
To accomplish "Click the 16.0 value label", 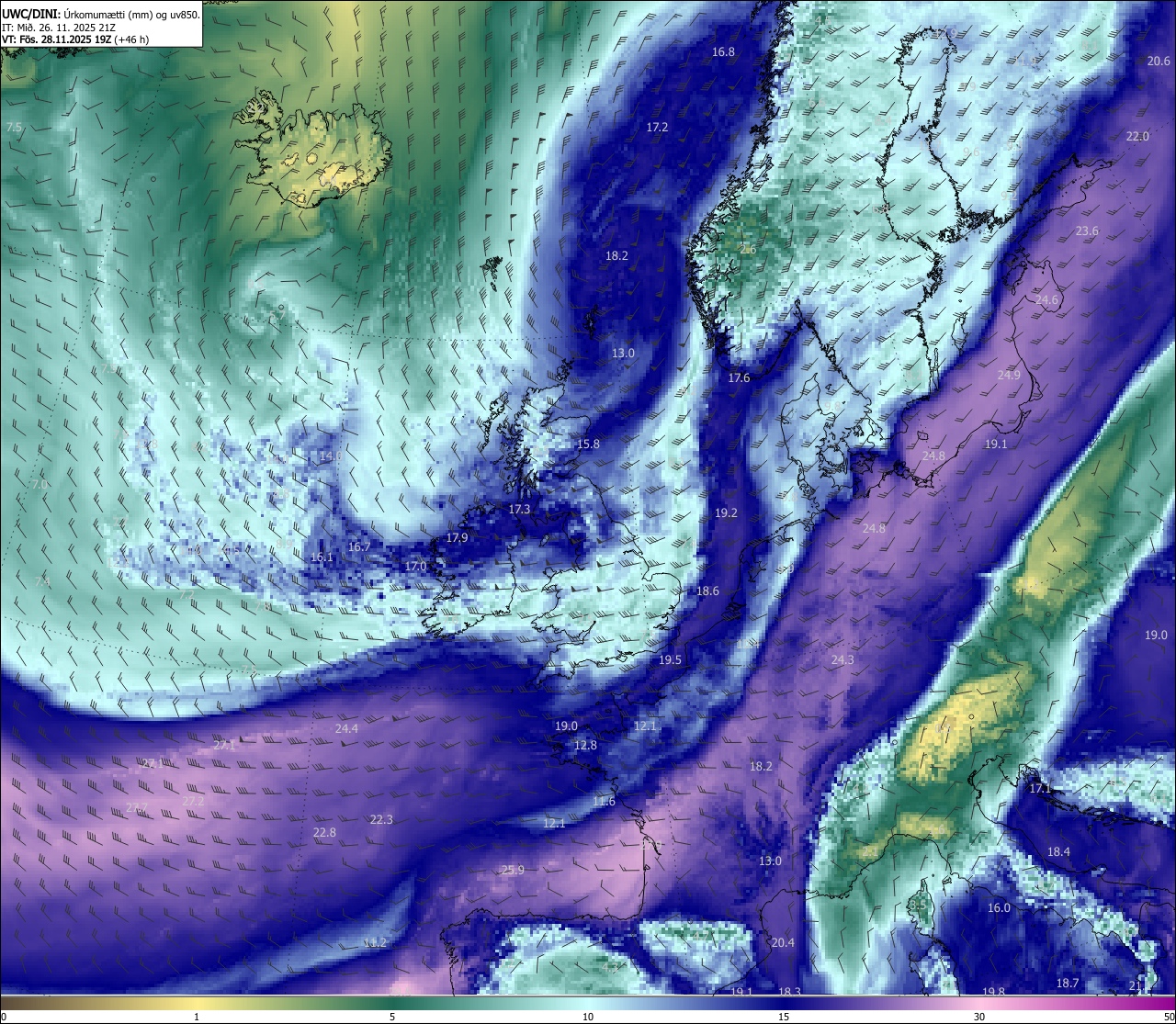I will pyautogui.click(x=999, y=908).
